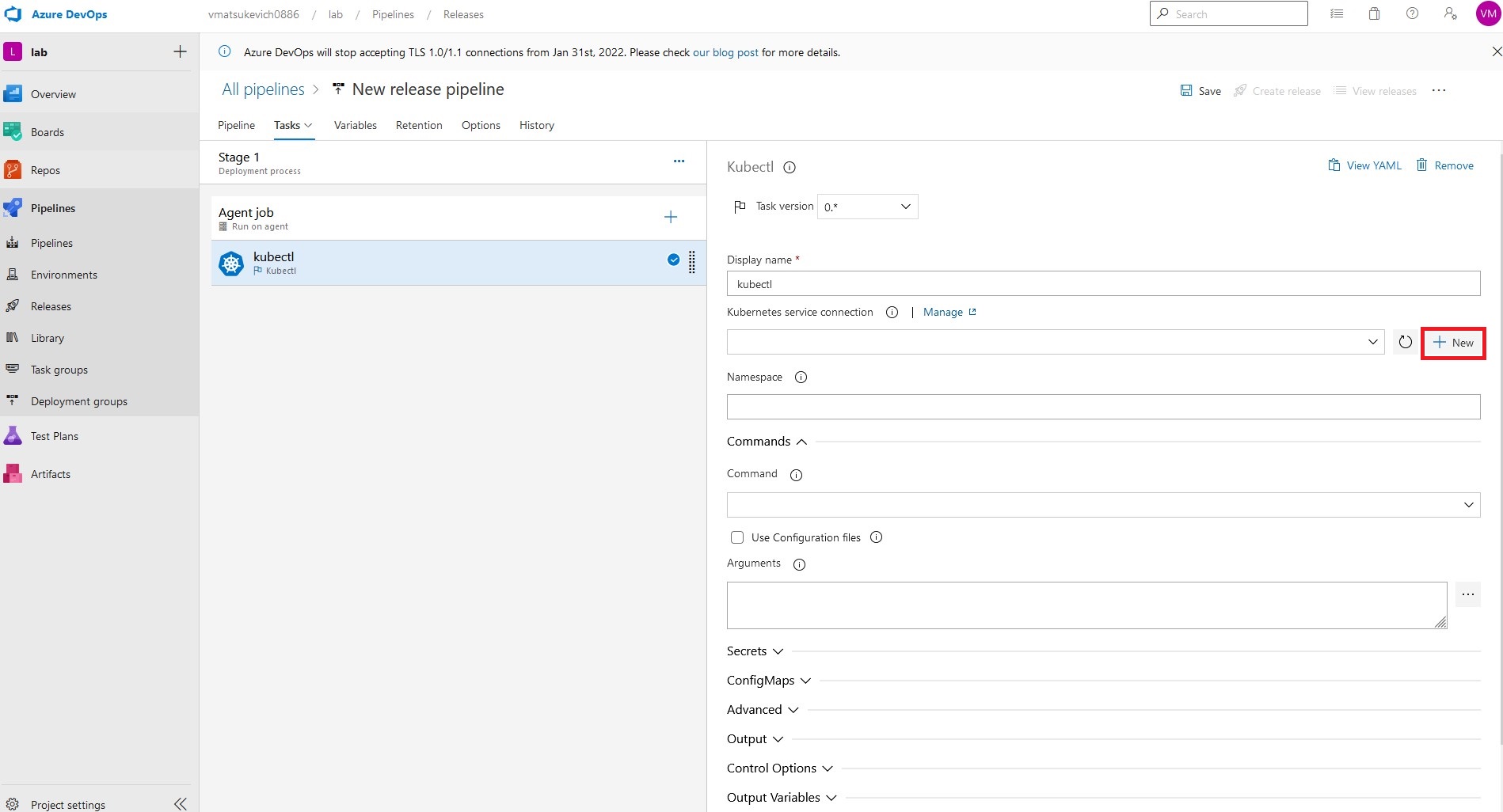
Task: Enable Use Configuration files checkbox
Action: pyautogui.click(x=737, y=537)
